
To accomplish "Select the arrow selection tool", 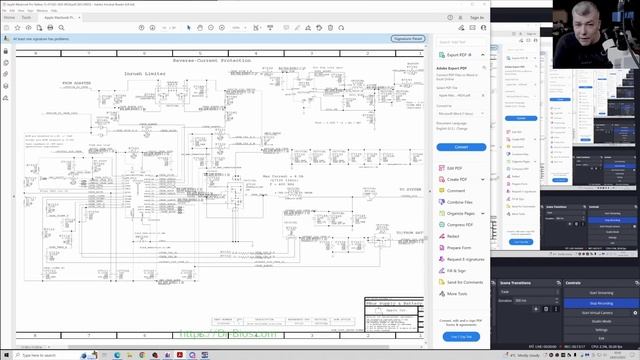I will click(189, 28).
